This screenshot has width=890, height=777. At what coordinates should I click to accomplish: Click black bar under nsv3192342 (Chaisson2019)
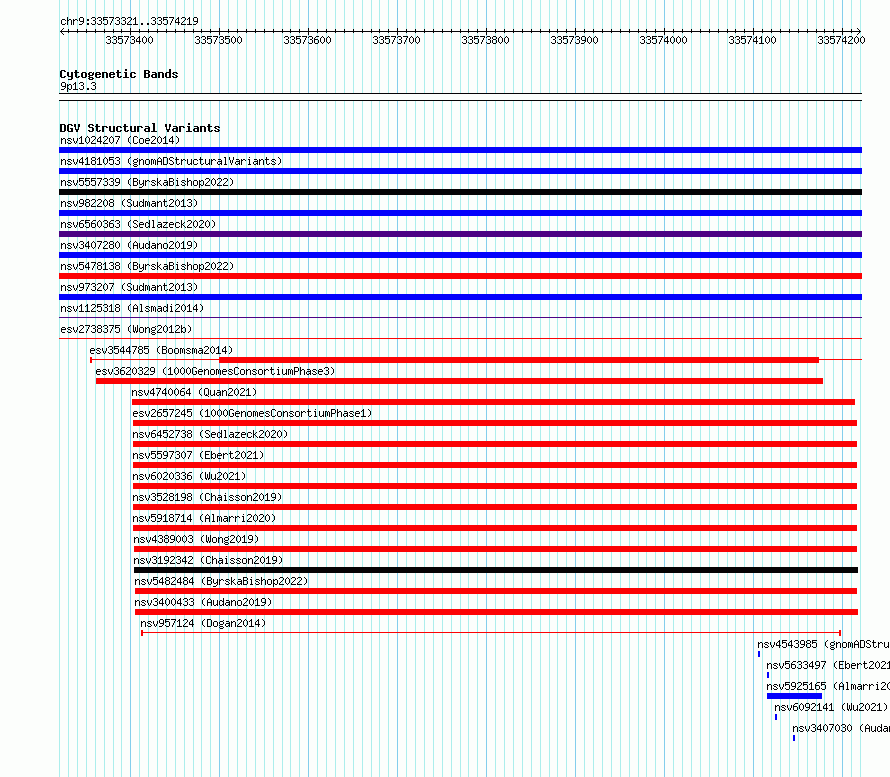496,570
